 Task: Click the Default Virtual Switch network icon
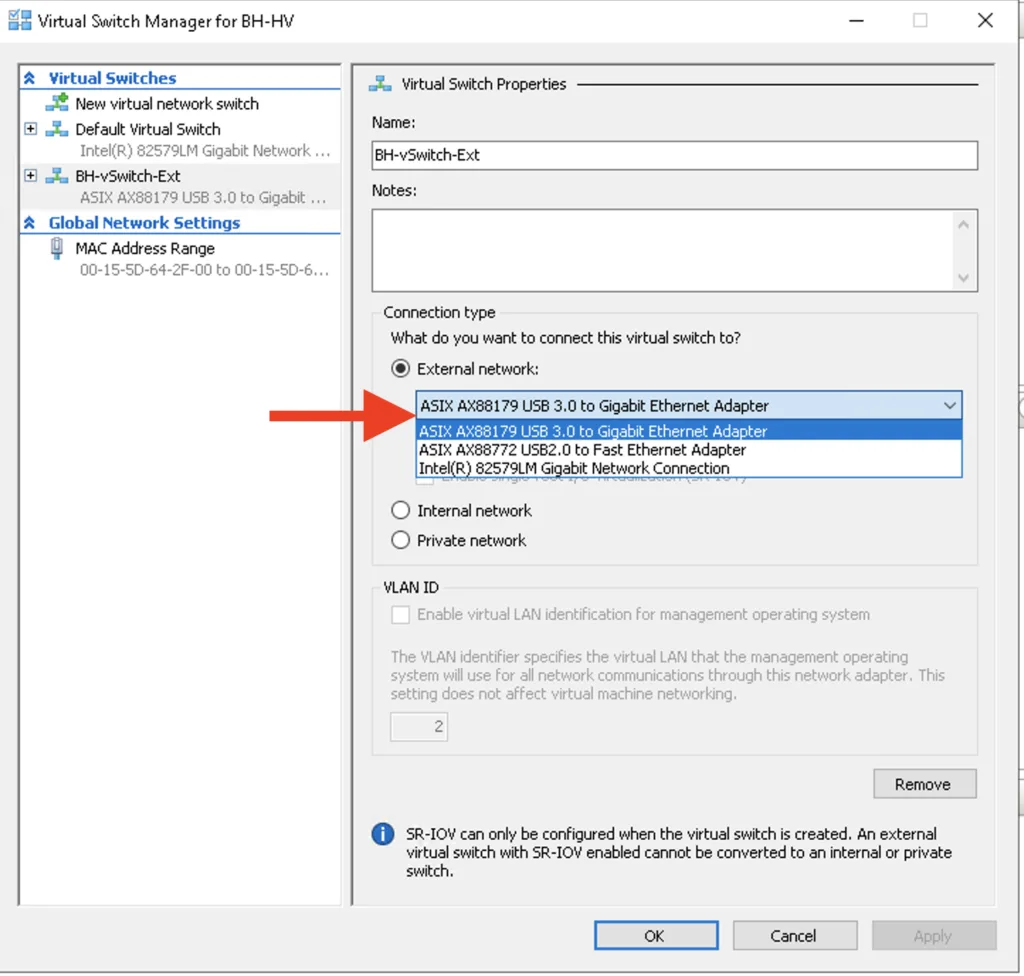(57, 129)
